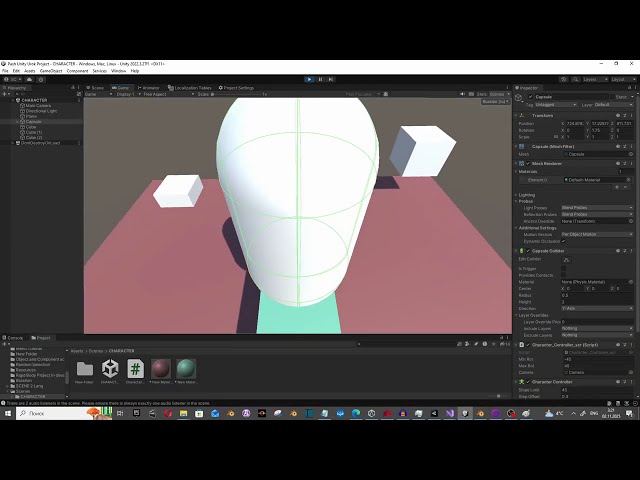Open the Unity account dropdown
640x480 pixels.
click(x=13, y=79)
